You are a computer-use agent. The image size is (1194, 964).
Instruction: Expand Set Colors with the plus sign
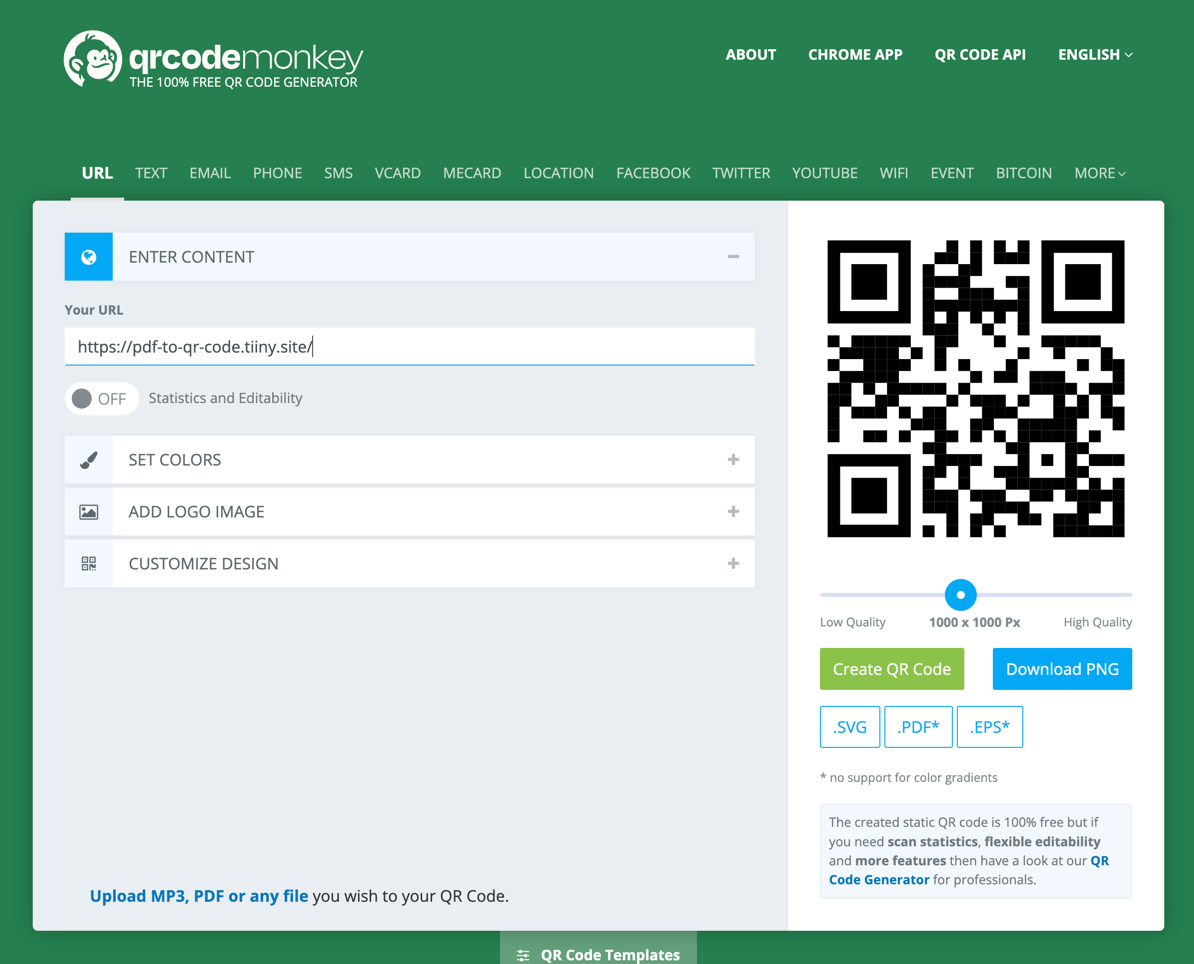click(x=733, y=459)
